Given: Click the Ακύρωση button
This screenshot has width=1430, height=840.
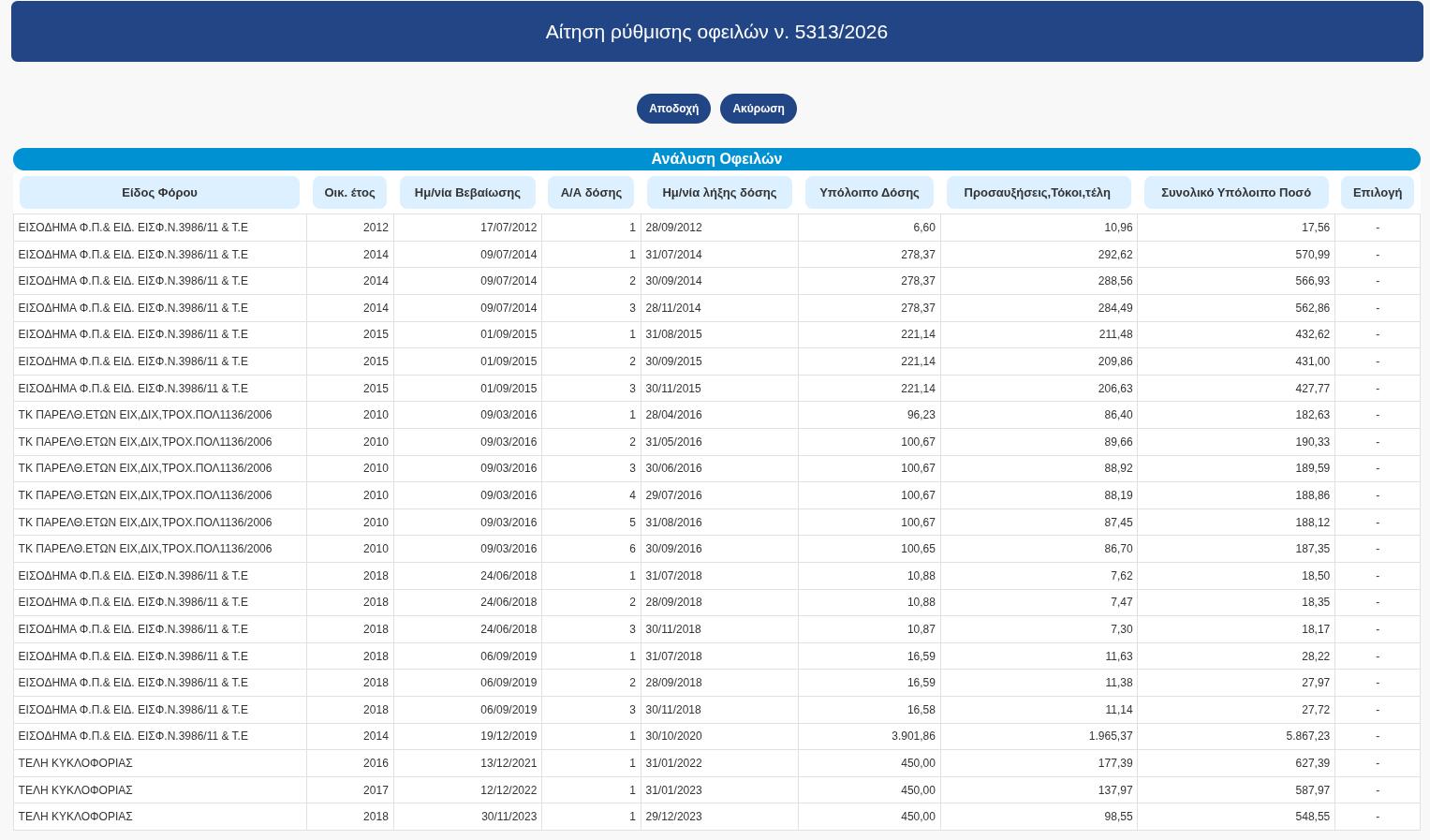Looking at the screenshot, I should coord(759,109).
